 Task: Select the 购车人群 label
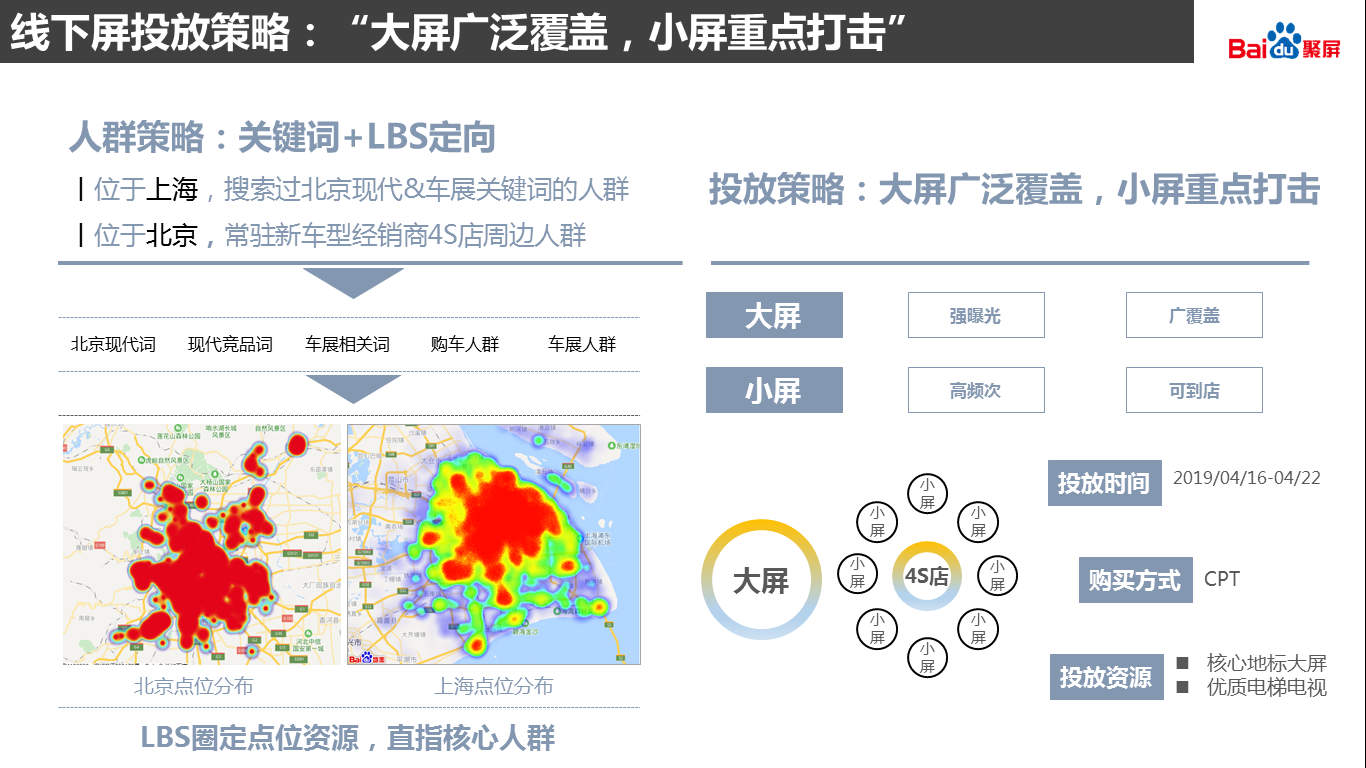tap(464, 345)
